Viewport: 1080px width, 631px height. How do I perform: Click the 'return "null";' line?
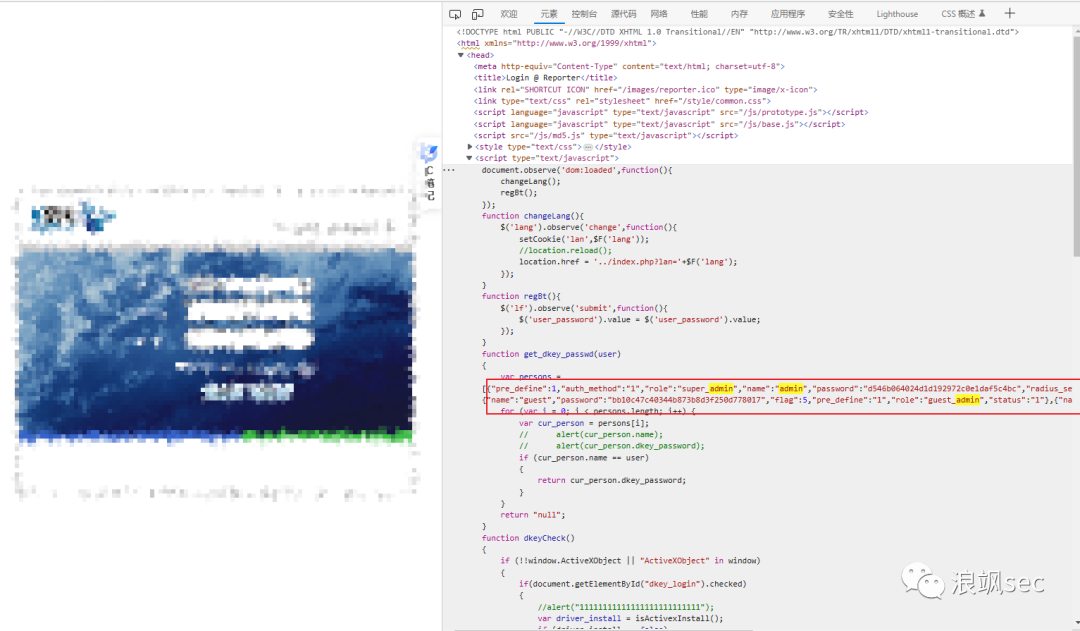coord(532,515)
